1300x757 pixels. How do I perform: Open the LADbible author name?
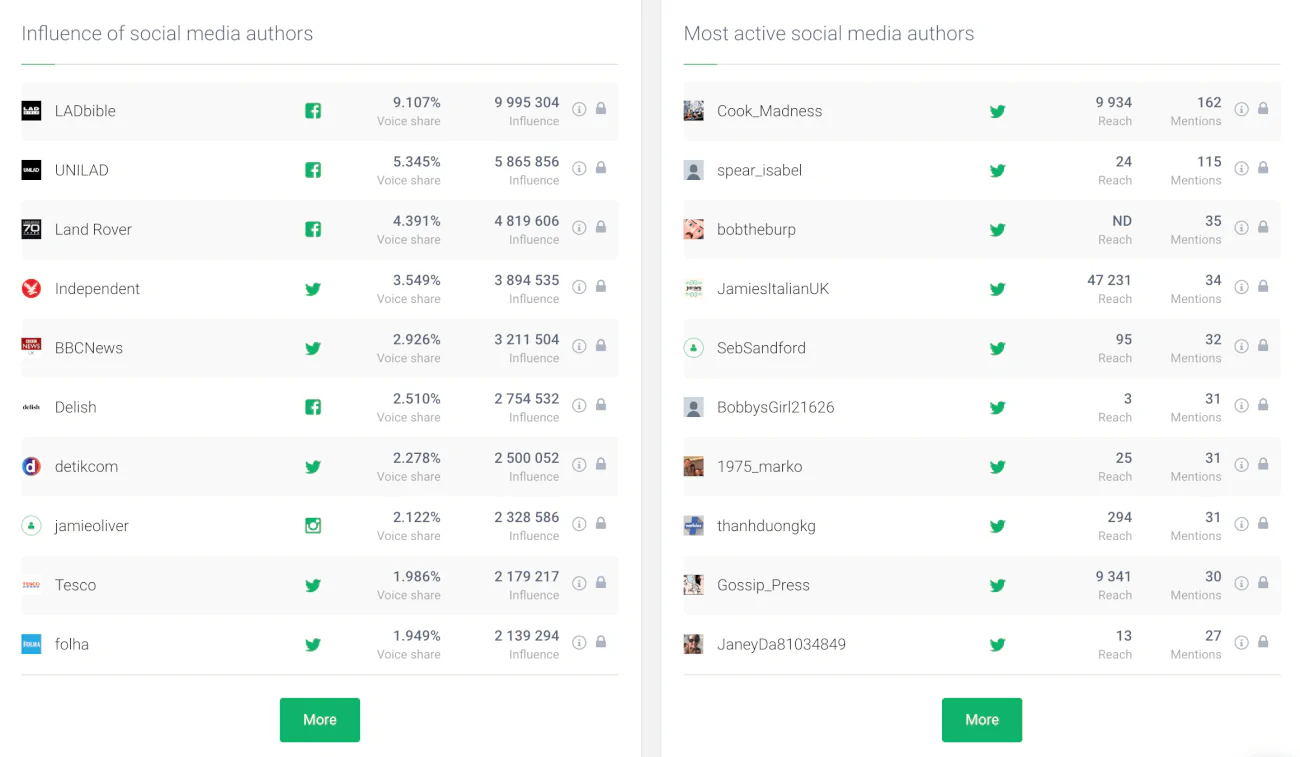(85, 111)
